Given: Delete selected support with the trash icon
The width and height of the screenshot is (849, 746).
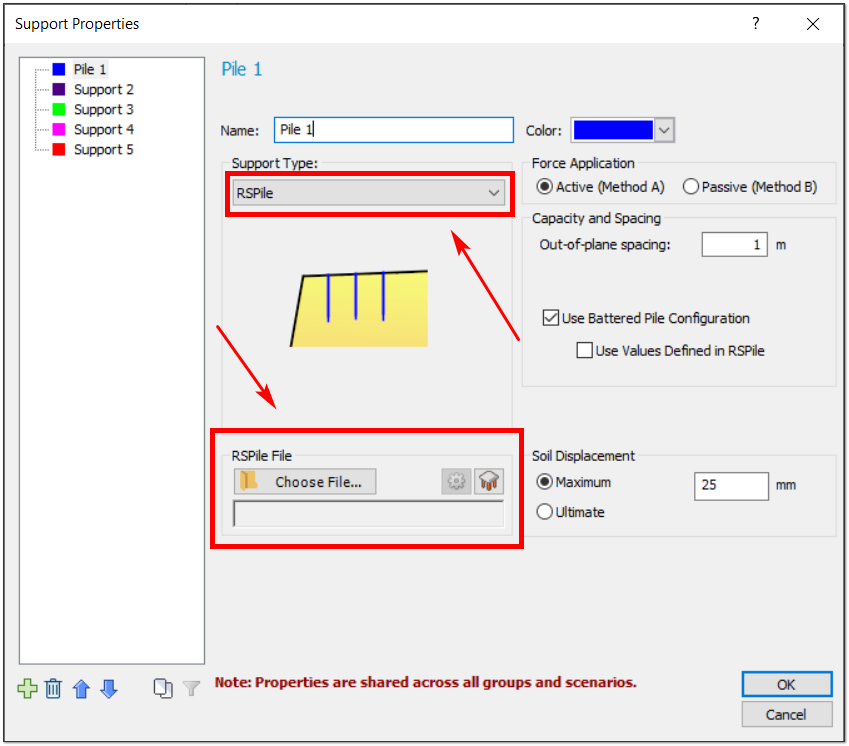Looking at the screenshot, I should click(53, 689).
